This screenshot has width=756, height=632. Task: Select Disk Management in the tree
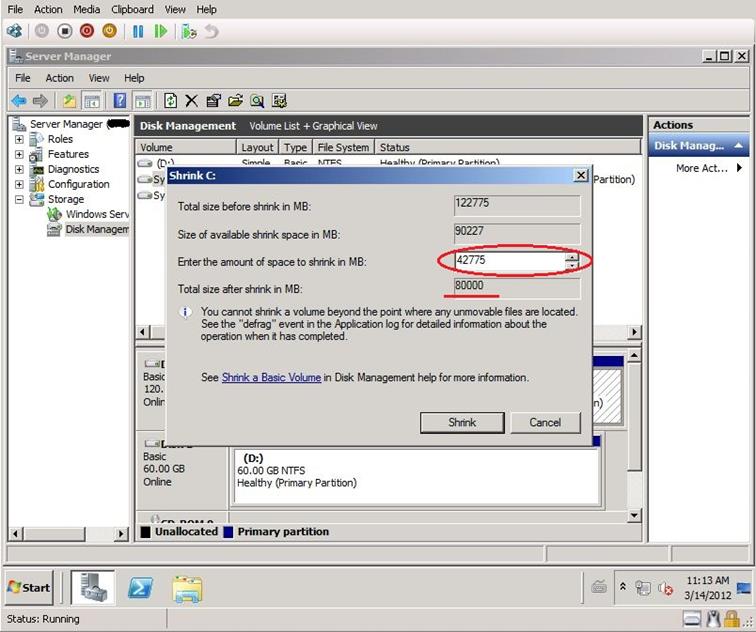pos(97,229)
